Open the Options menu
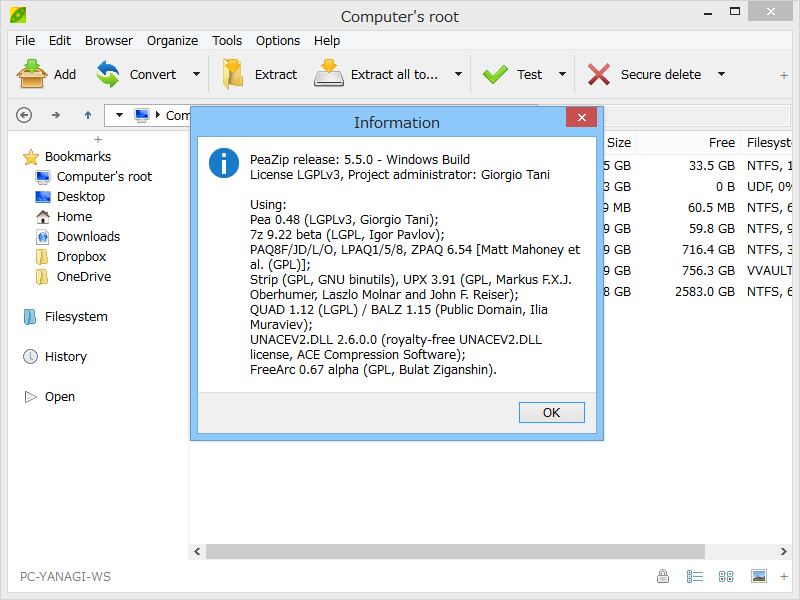Viewport: 800px width, 600px height. click(277, 40)
